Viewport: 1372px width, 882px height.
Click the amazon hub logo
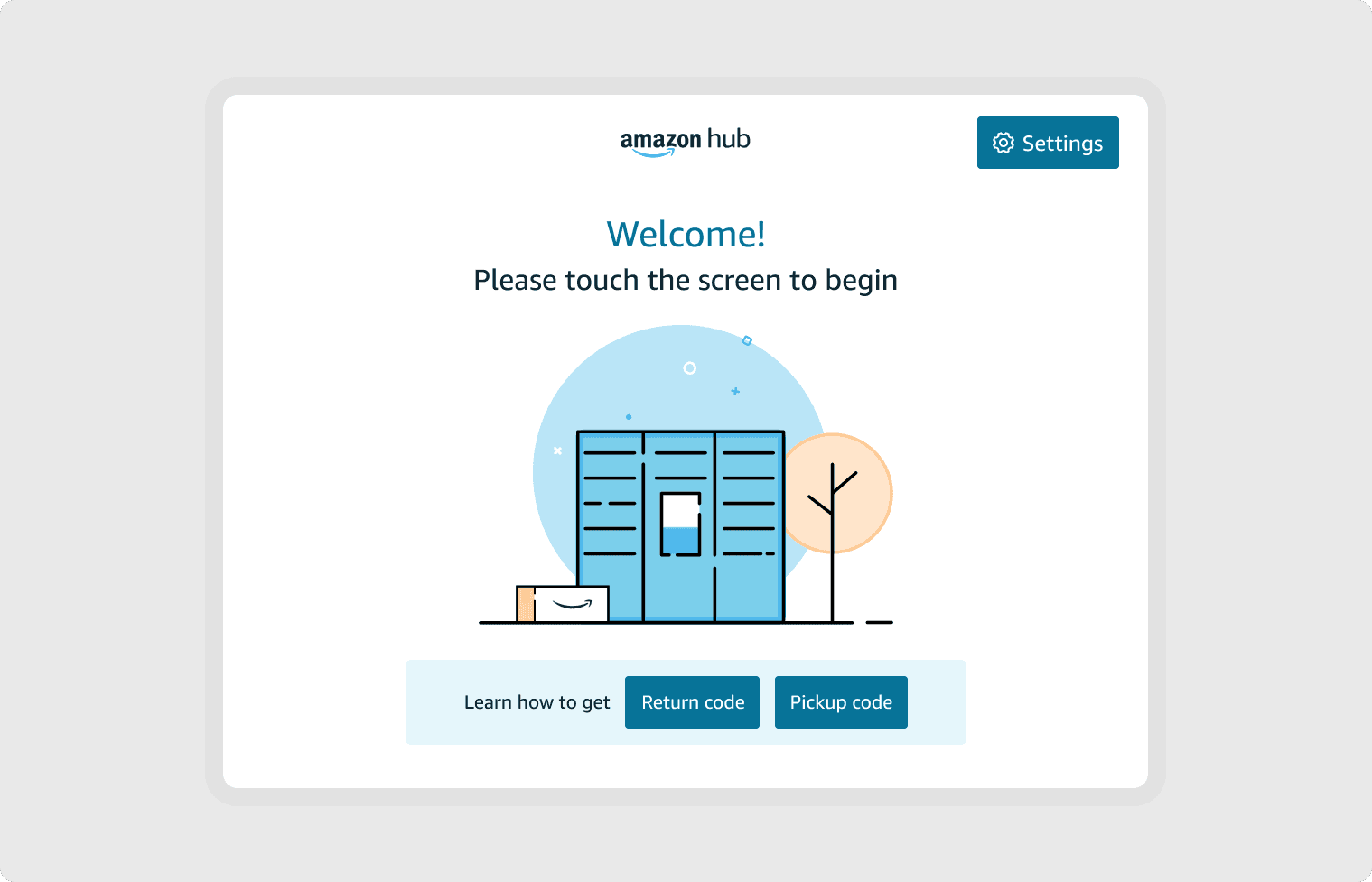(686, 142)
